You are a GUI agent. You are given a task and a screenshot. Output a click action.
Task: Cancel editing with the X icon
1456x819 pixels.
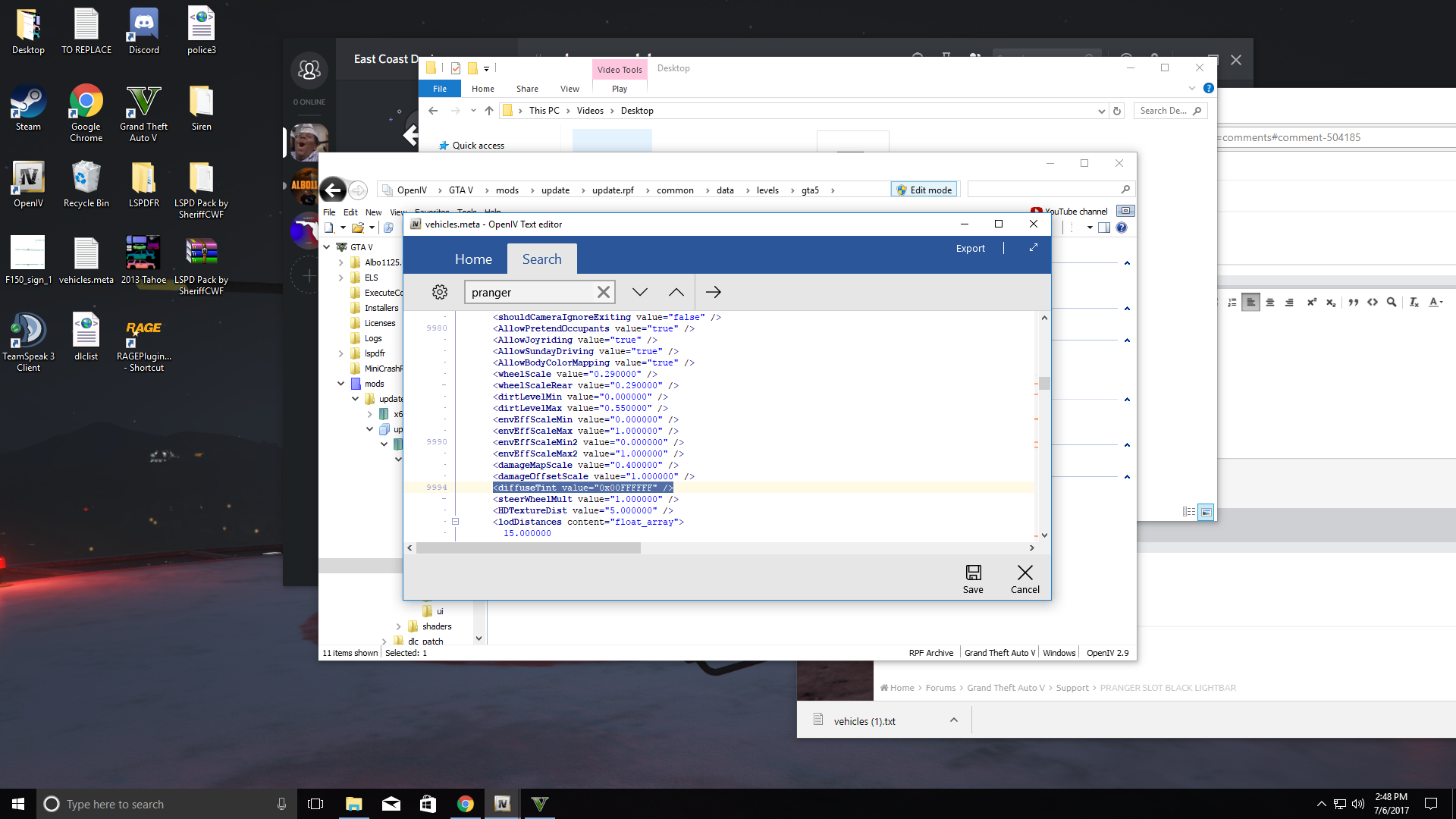(1025, 573)
